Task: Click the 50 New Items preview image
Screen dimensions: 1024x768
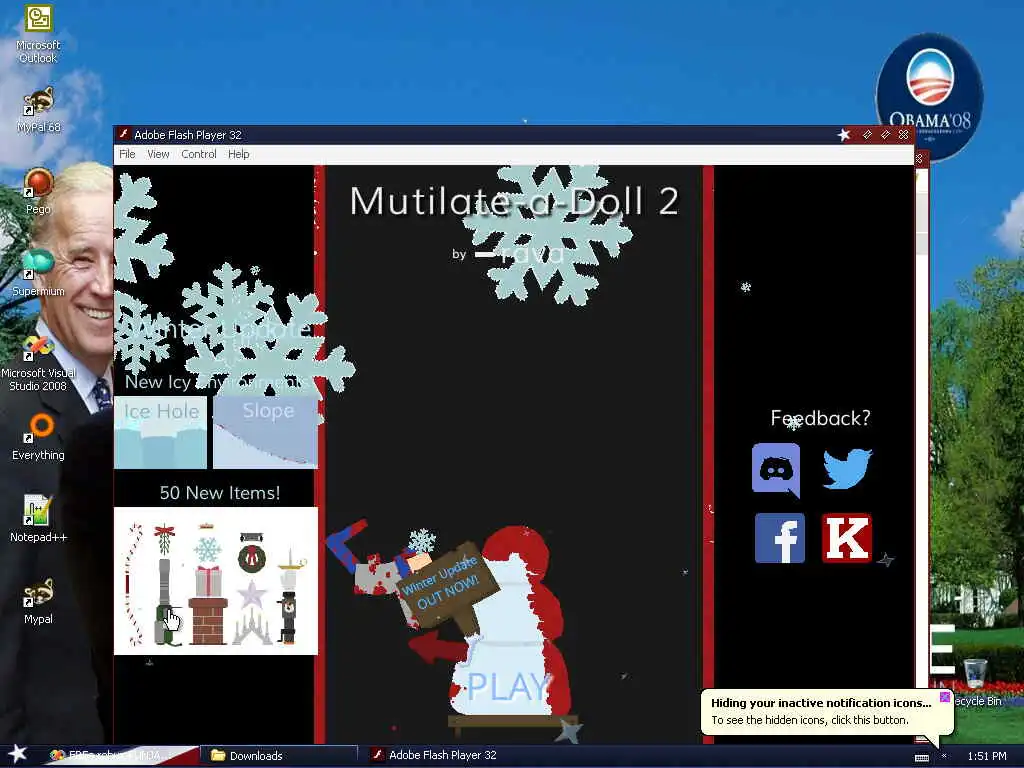Action: click(216, 581)
